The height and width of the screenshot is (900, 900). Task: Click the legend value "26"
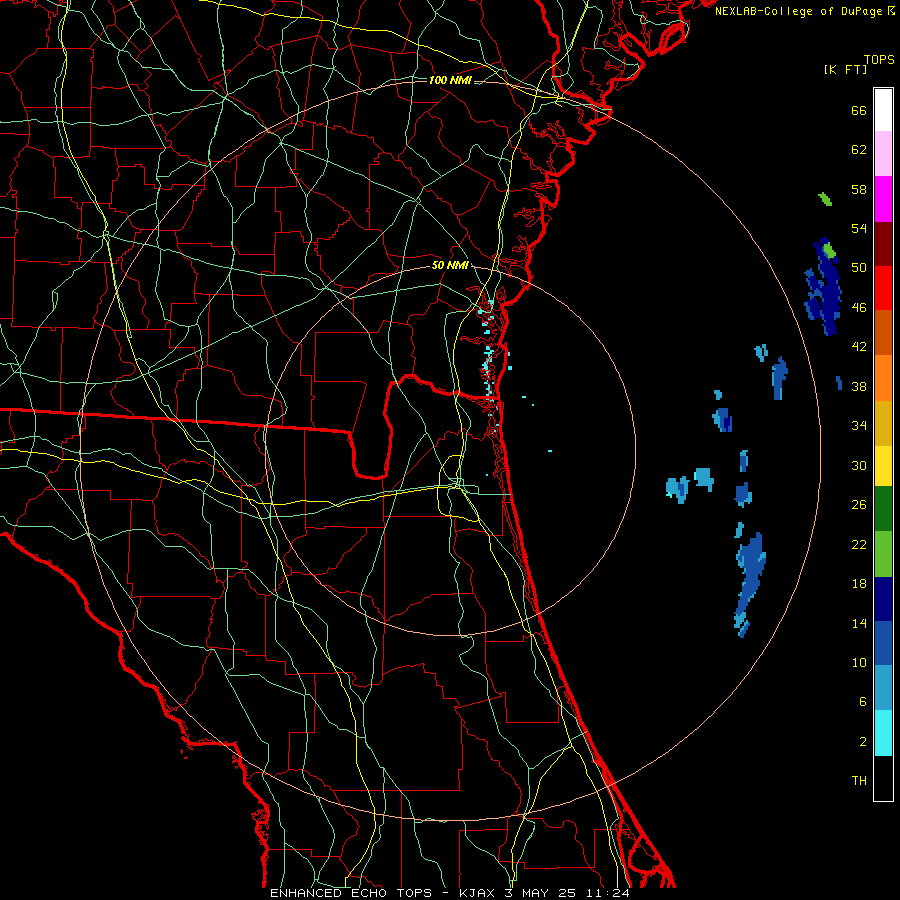(x=859, y=505)
